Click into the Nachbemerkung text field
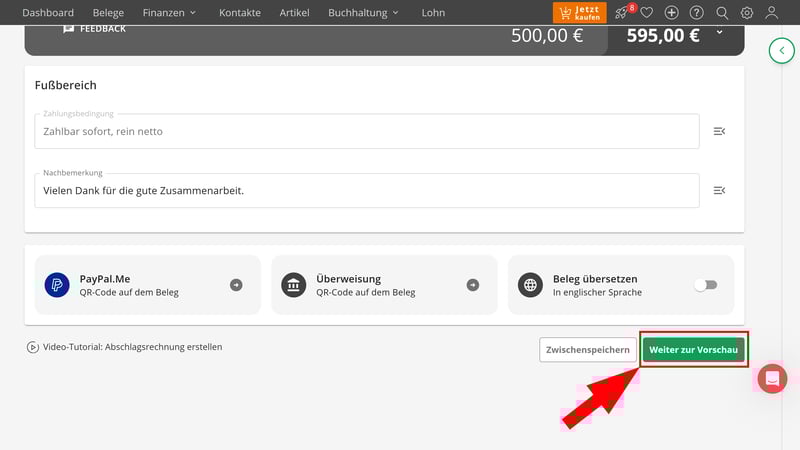Viewport: 800px width, 450px height. (x=366, y=191)
